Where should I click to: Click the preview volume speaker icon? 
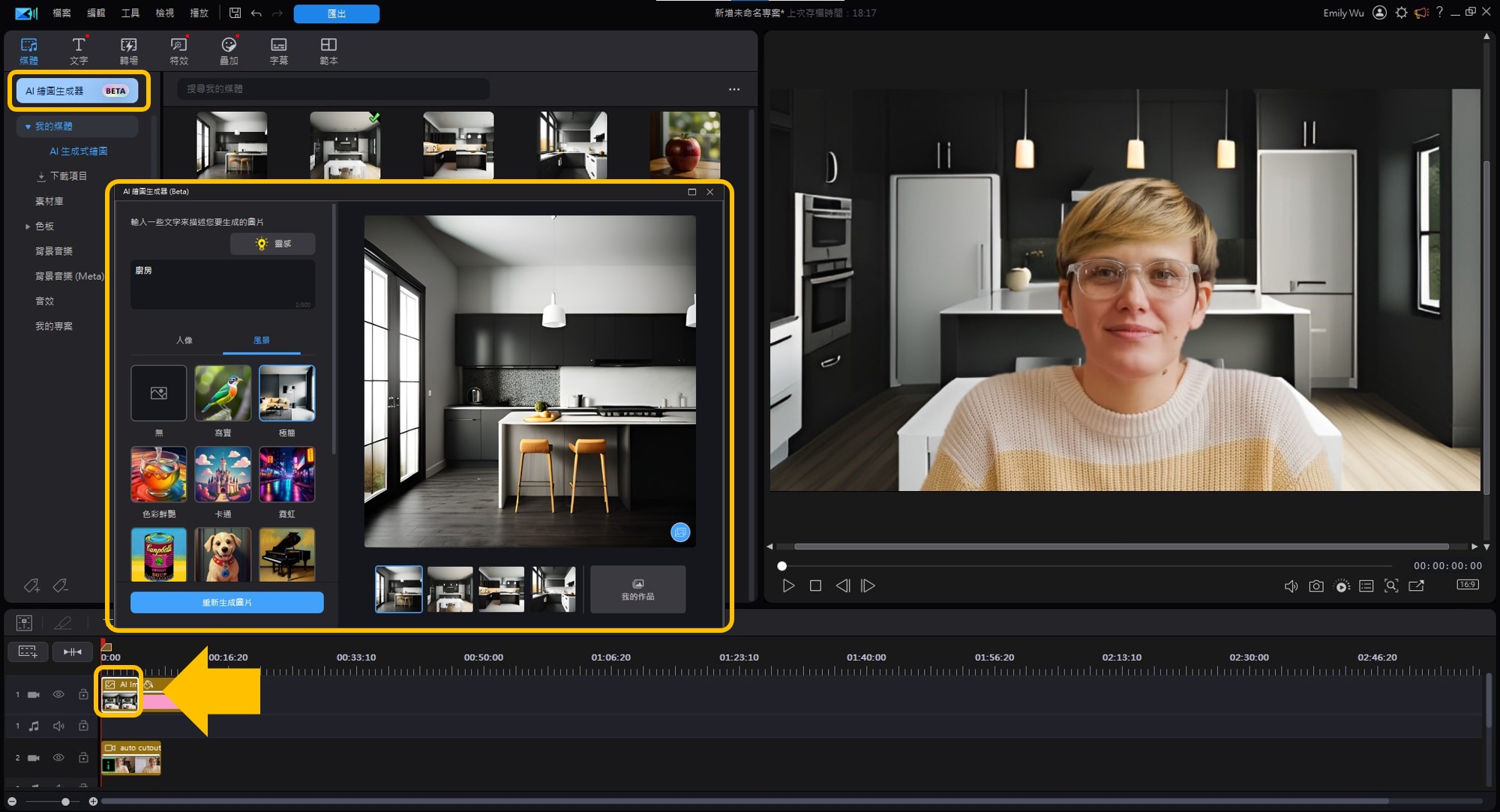coord(1291,586)
